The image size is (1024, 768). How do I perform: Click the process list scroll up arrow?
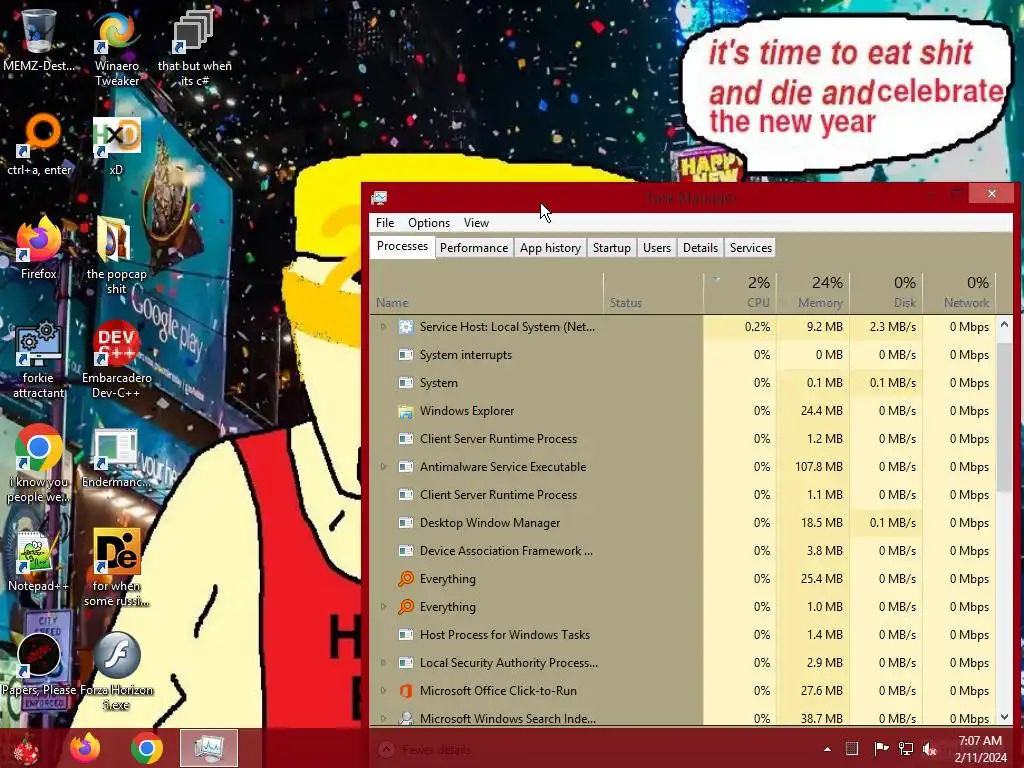coord(1004,325)
